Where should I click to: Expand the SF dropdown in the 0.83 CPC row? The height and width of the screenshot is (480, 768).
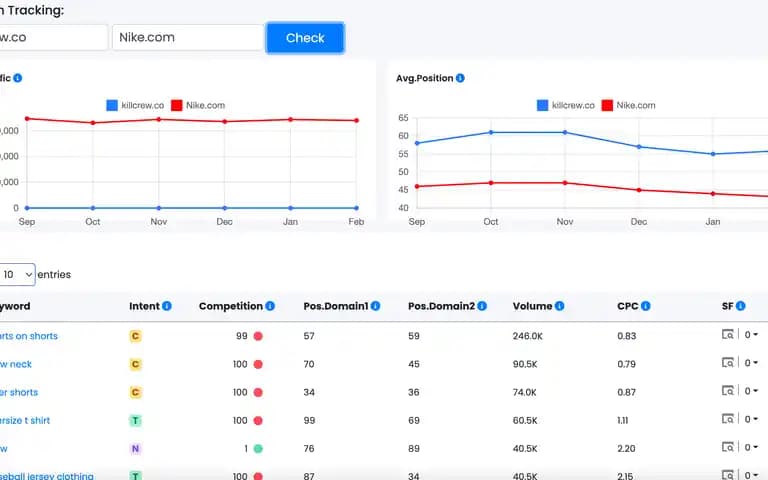tap(751, 335)
